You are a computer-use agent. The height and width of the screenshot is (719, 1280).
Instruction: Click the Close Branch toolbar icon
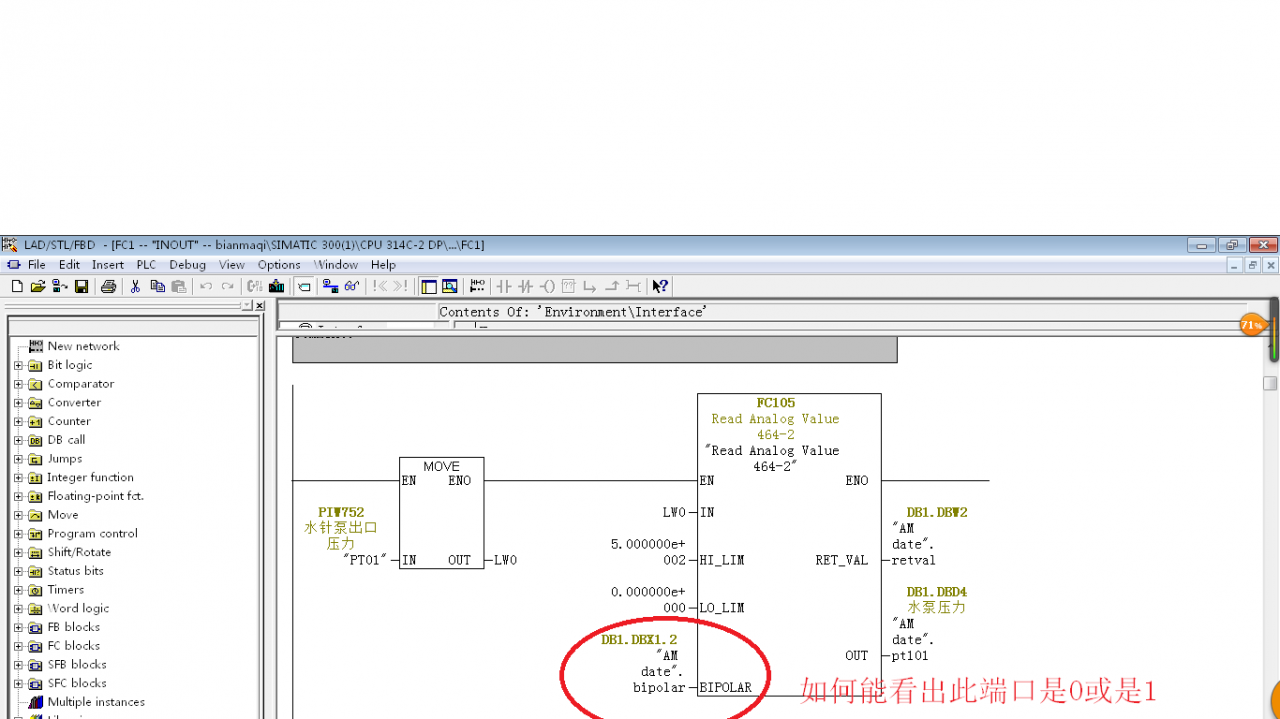point(611,286)
